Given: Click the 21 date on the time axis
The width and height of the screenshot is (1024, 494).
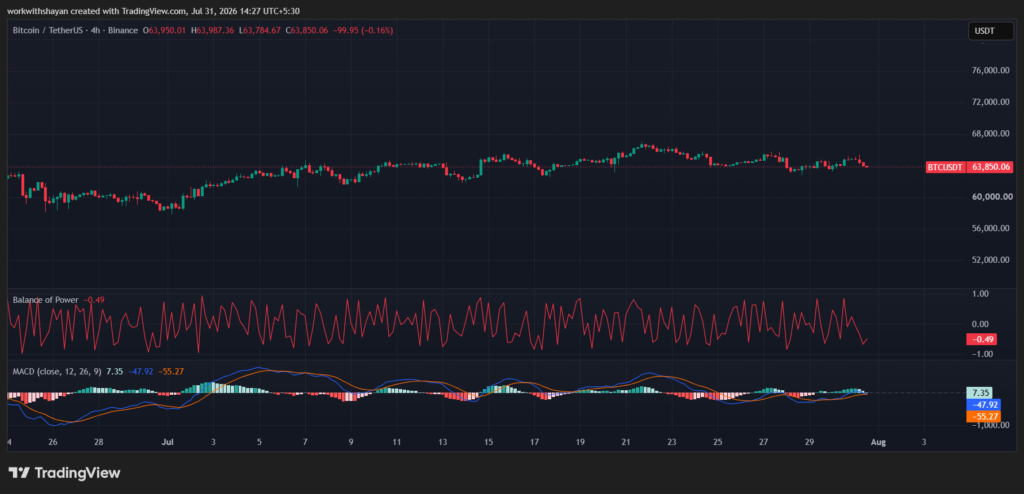Looking at the screenshot, I should tap(626, 442).
